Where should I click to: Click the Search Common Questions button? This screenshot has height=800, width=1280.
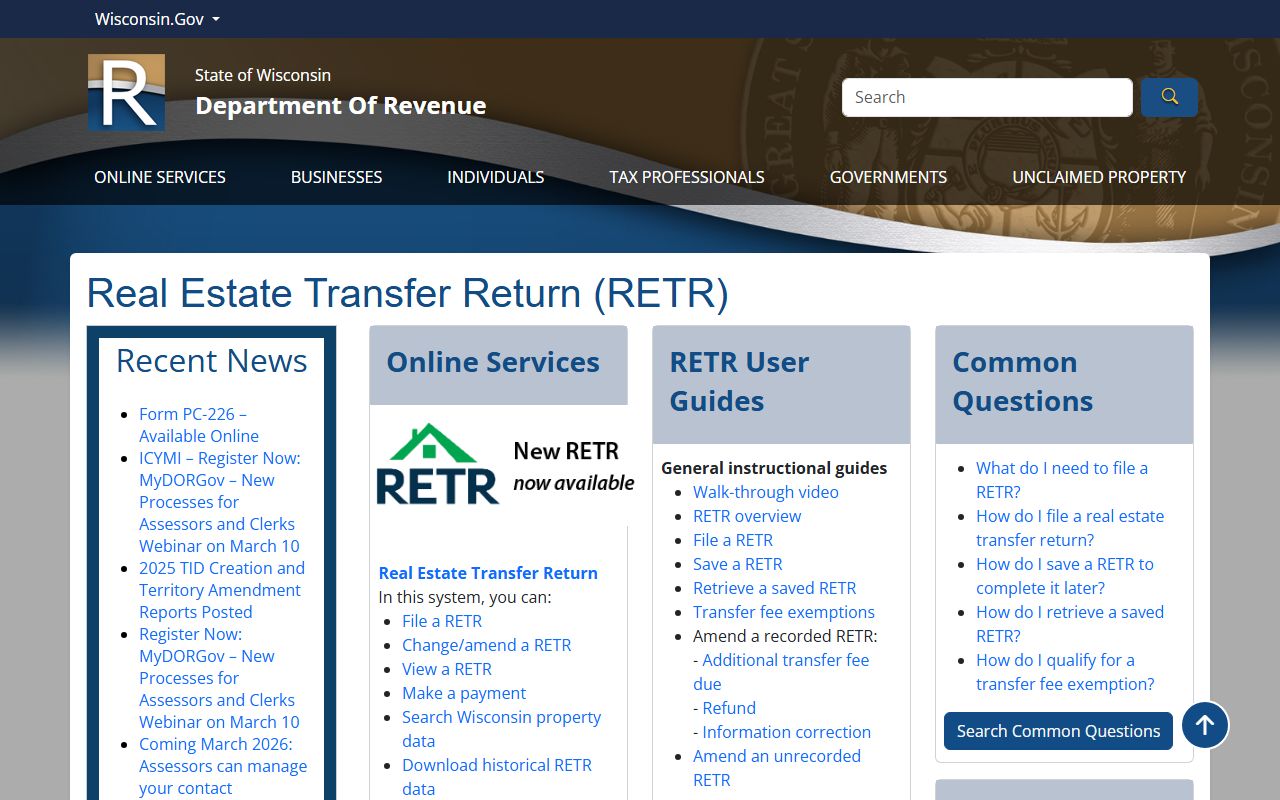point(1058,731)
